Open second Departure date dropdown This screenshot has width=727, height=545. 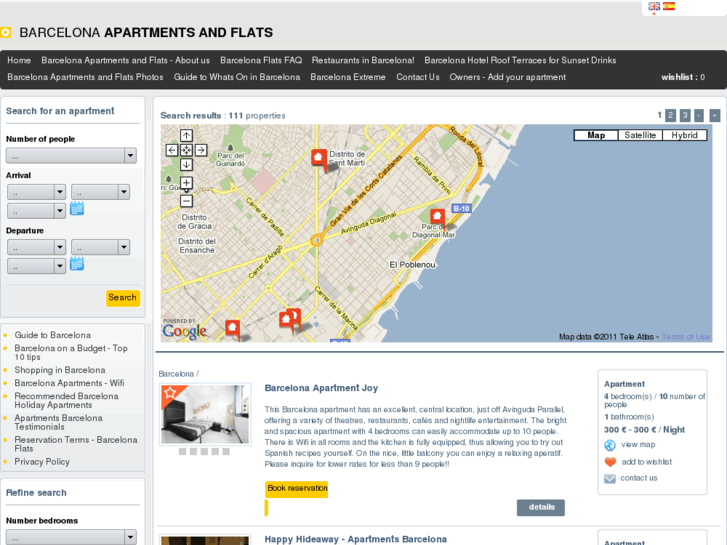click(x=101, y=247)
